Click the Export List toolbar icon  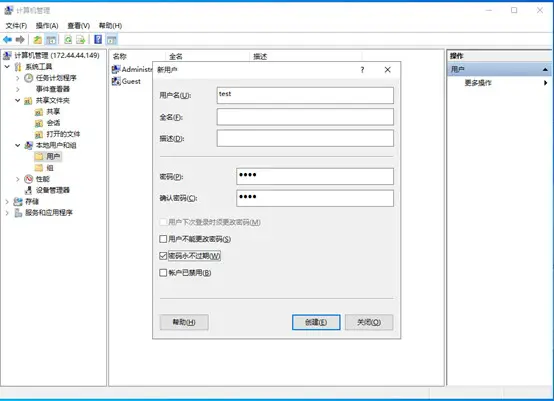(x=81, y=40)
